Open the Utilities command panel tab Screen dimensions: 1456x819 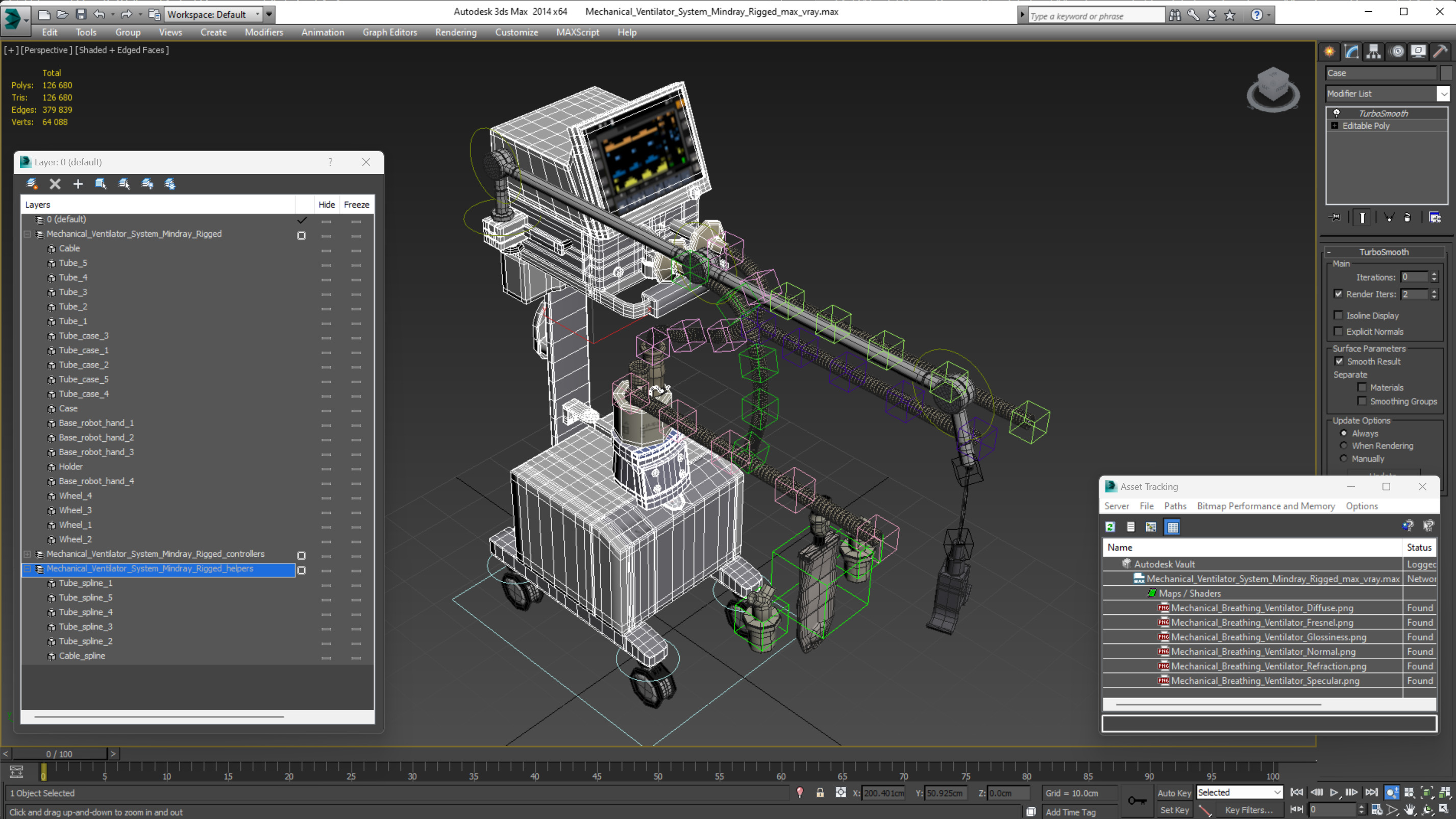coord(1440,52)
